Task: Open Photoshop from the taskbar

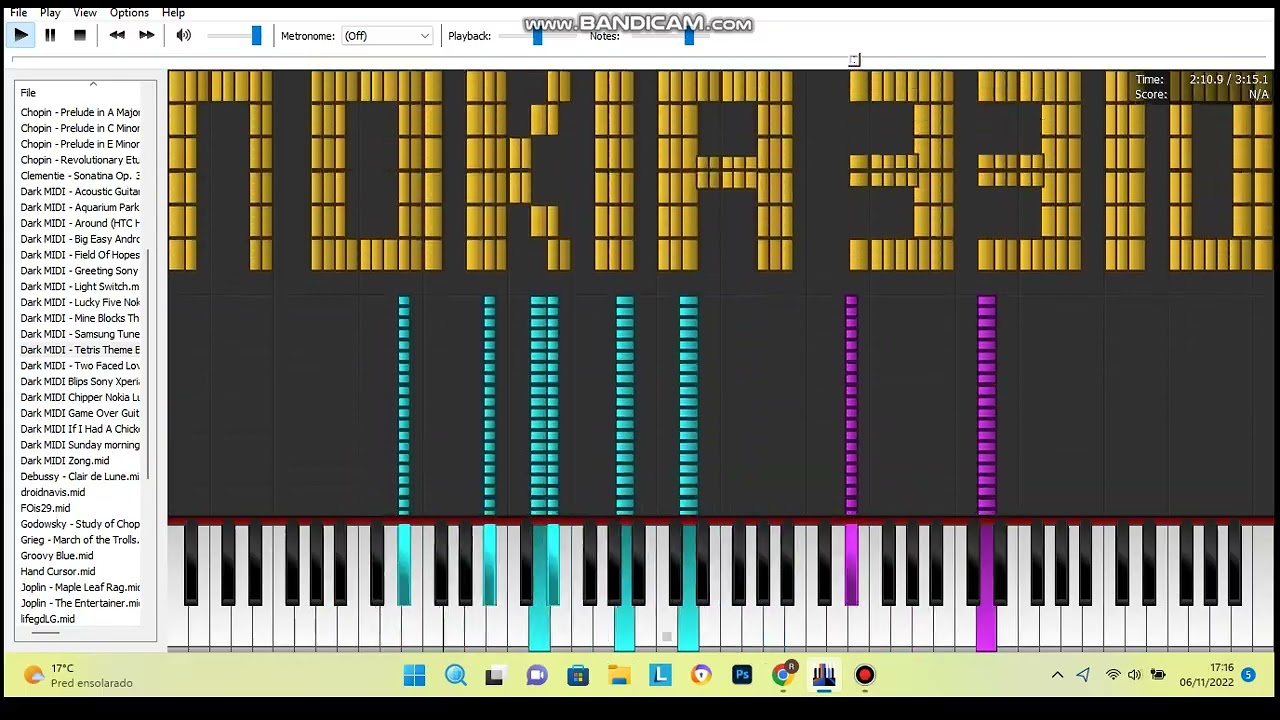Action: click(742, 676)
